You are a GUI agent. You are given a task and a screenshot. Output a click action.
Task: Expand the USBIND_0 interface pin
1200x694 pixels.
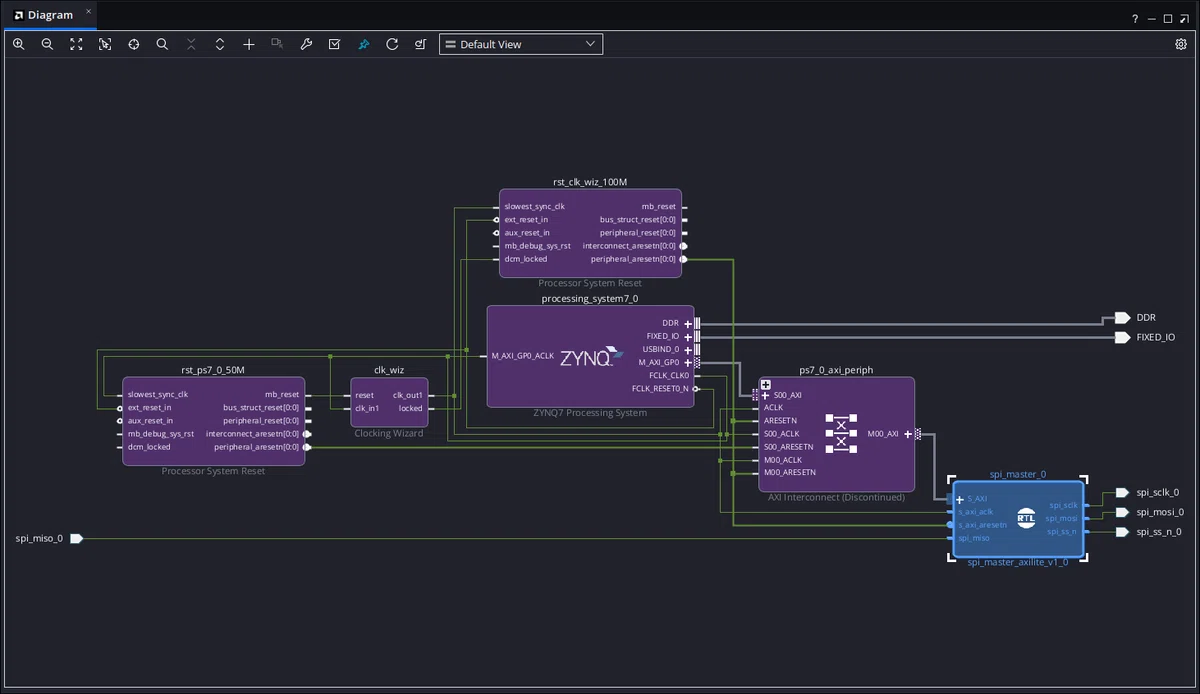click(x=687, y=349)
